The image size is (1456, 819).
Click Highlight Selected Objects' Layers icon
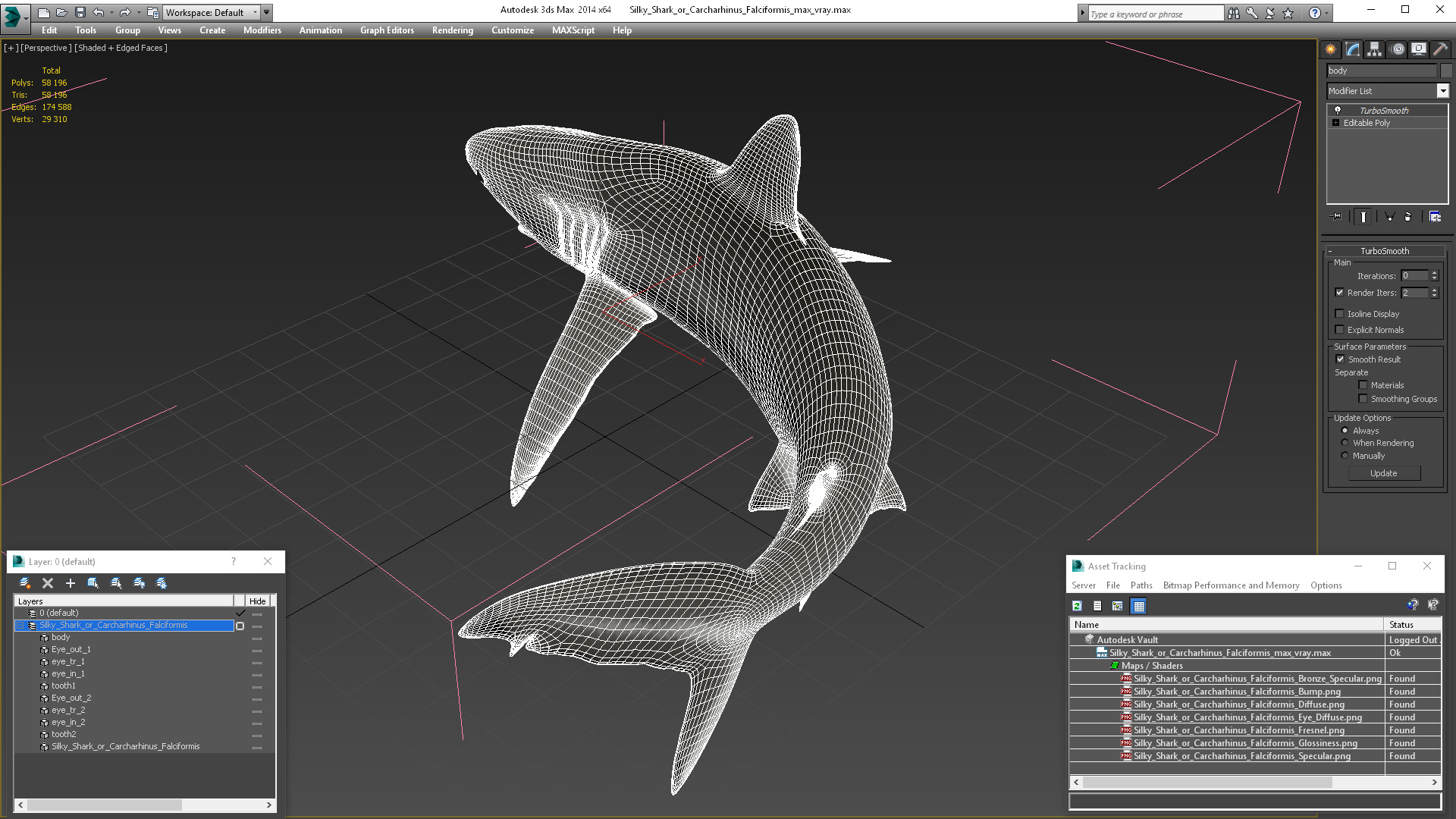(x=116, y=583)
